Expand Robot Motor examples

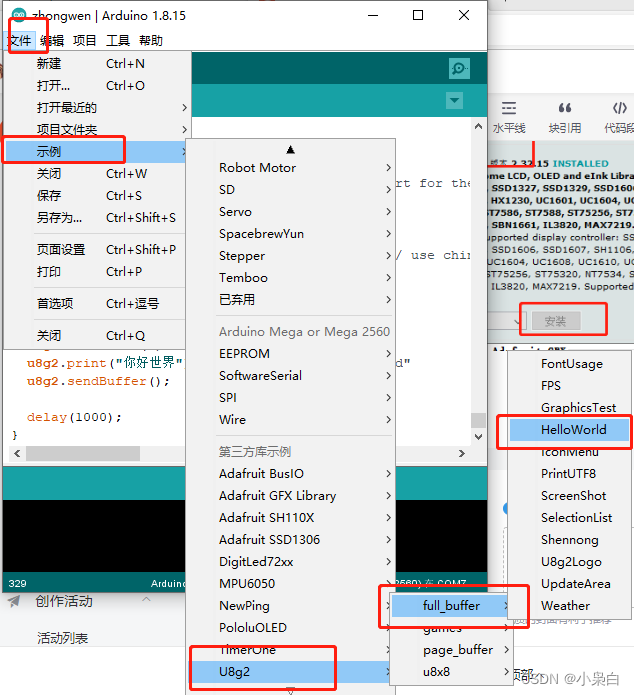pyautogui.click(x=290, y=168)
